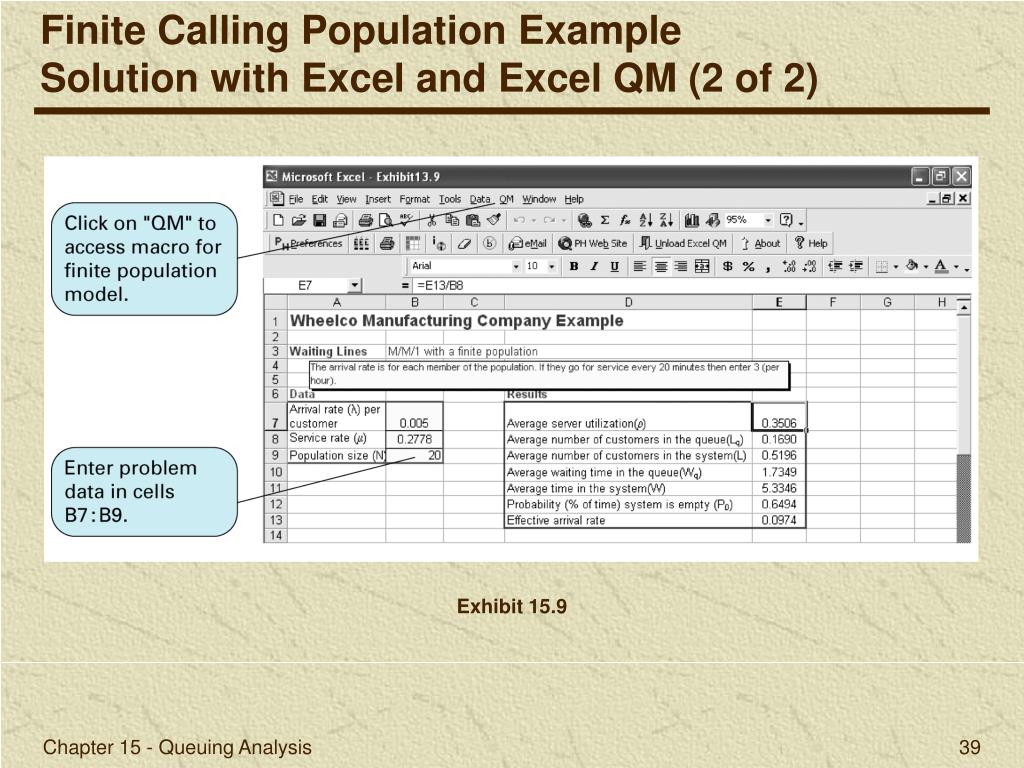Click the Font Color A swatch
1024x768 pixels.
pos(941,266)
